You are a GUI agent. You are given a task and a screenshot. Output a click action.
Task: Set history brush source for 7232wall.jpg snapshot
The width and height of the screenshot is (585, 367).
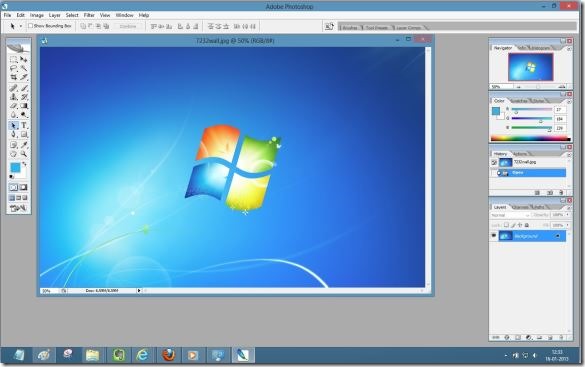pos(494,163)
